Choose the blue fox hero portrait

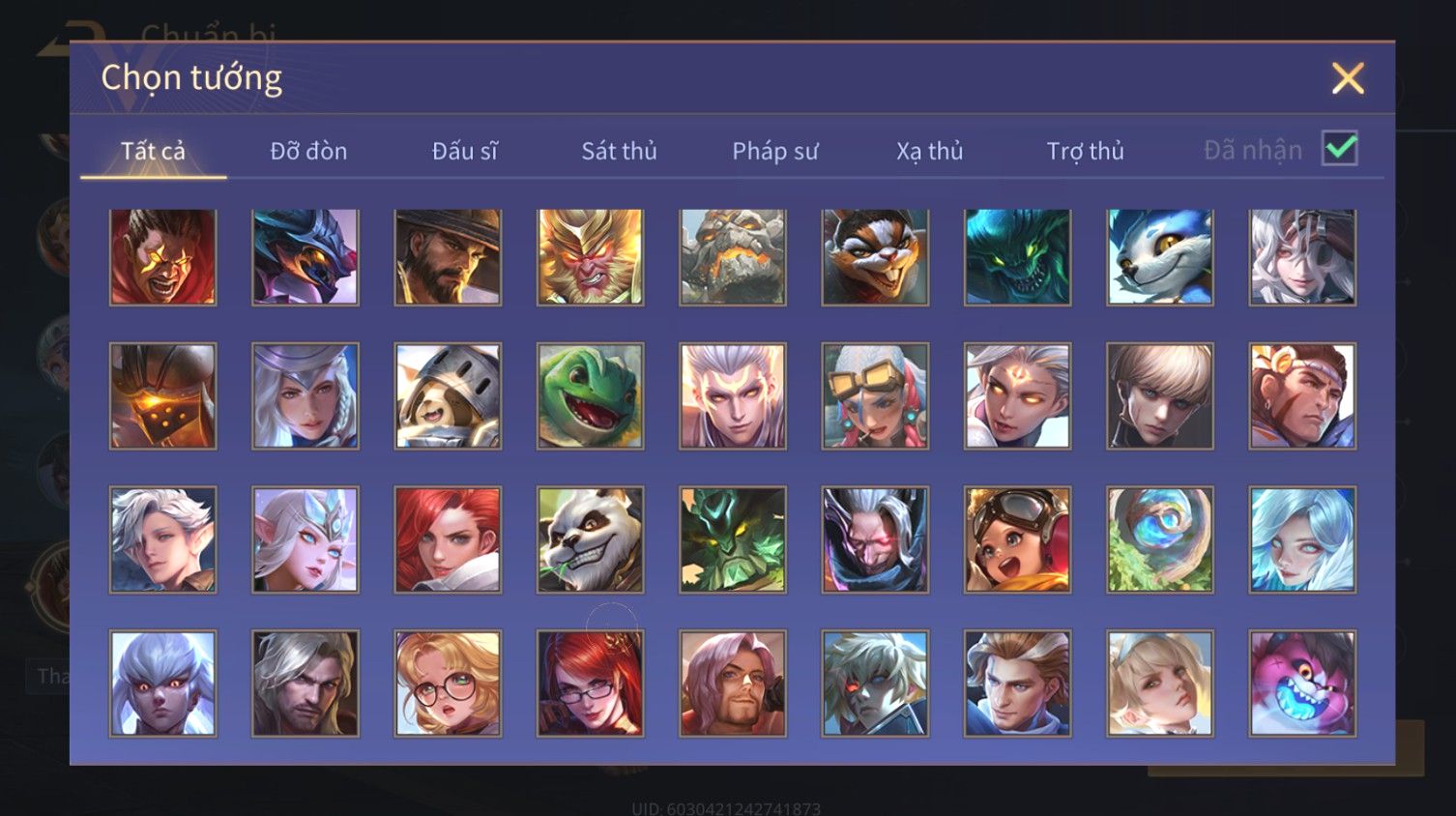click(x=1160, y=257)
